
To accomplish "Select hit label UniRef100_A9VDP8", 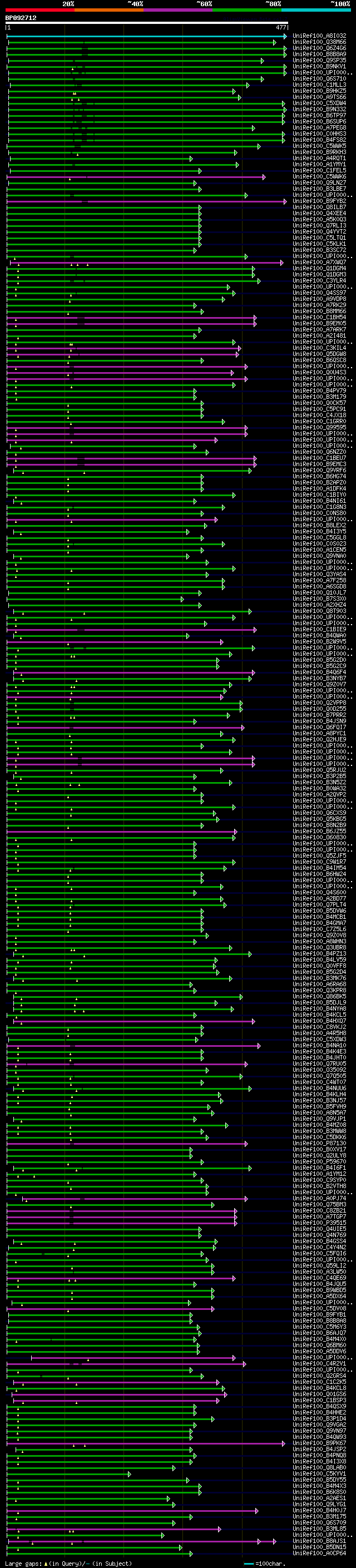I will coord(319,299).
